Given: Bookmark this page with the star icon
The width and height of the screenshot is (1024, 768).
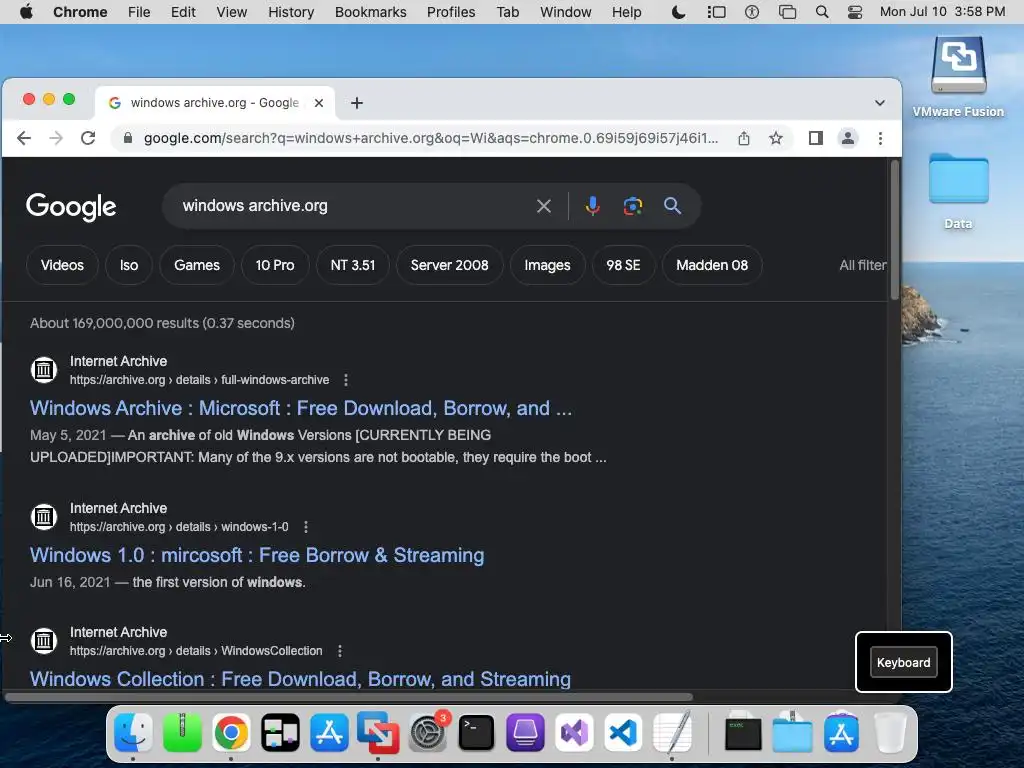Looking at the screenshot, I should point(775,138).
